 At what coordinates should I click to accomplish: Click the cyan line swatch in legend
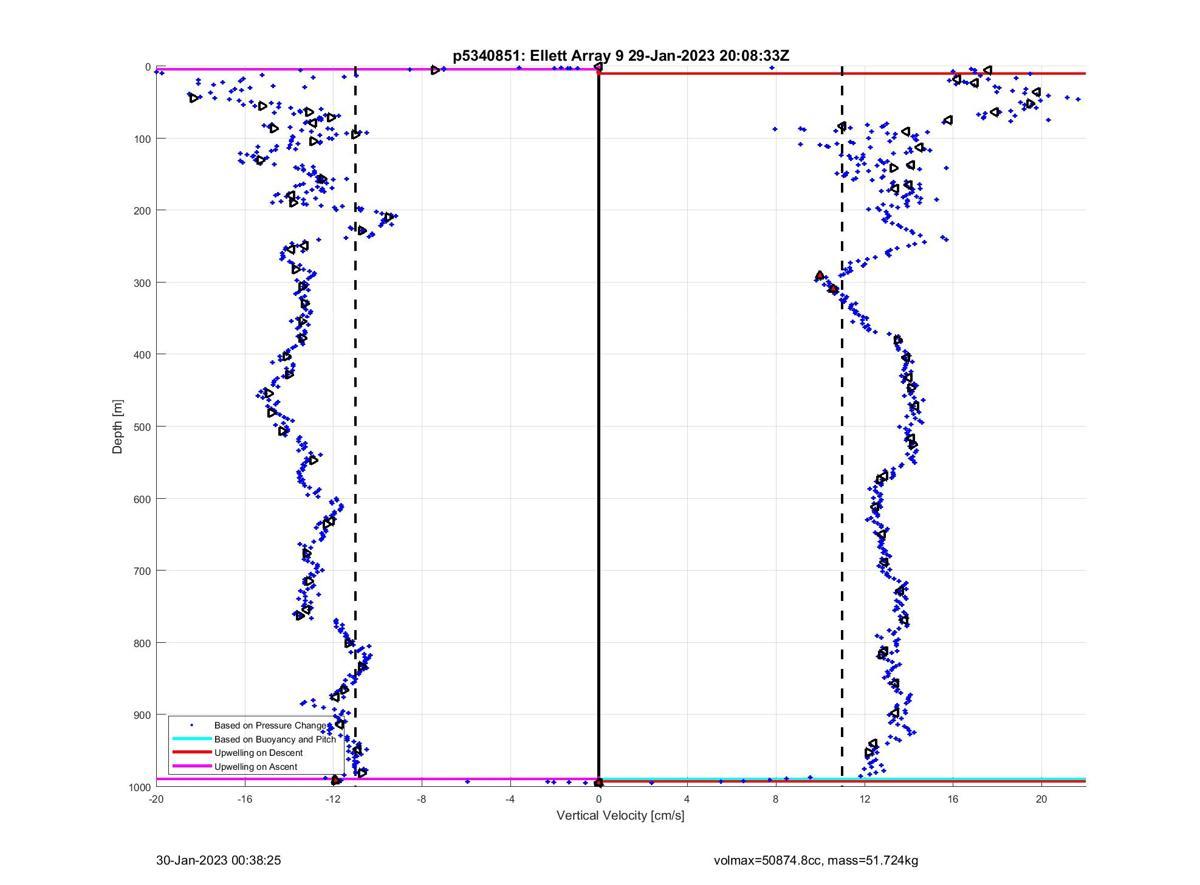point(191,739)
